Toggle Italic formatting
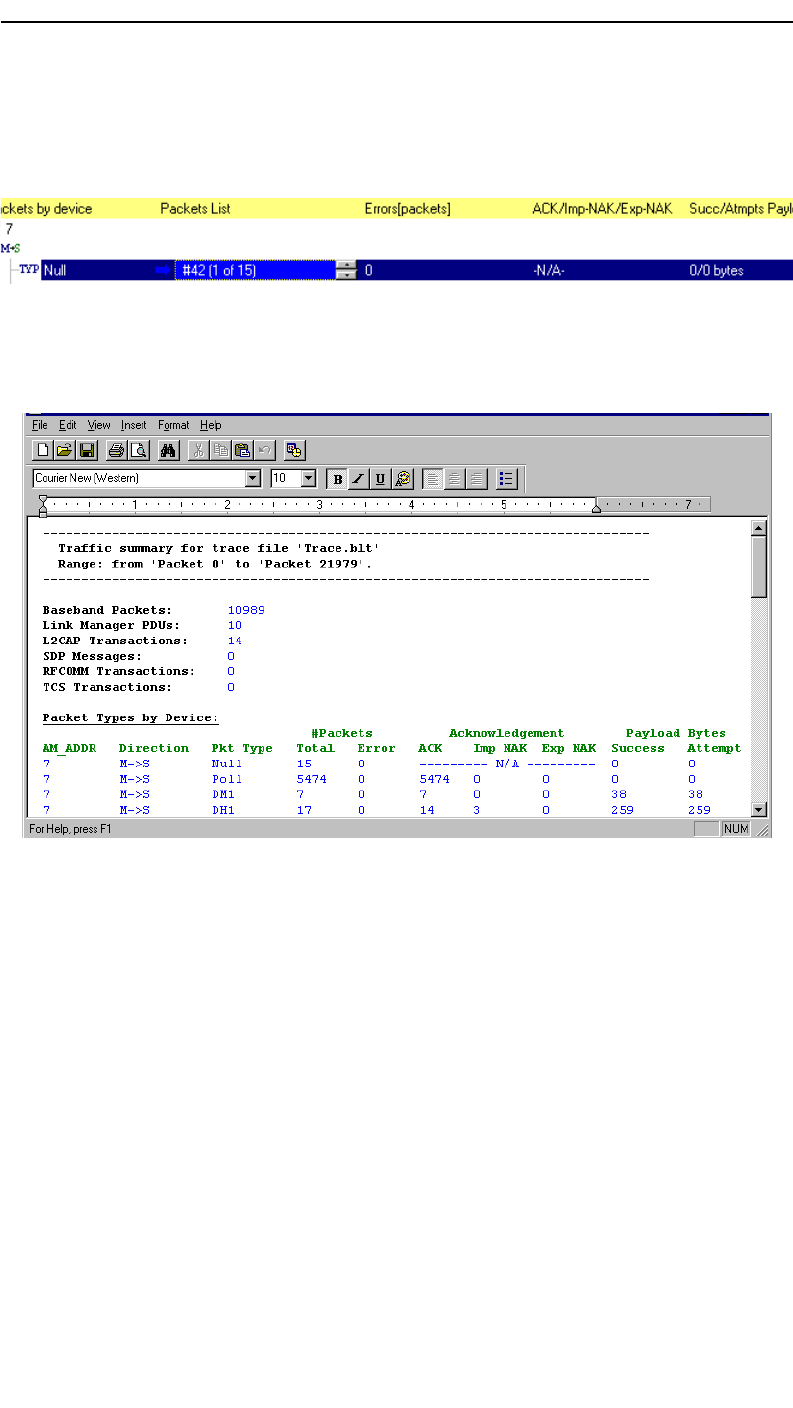 point(359,479)
